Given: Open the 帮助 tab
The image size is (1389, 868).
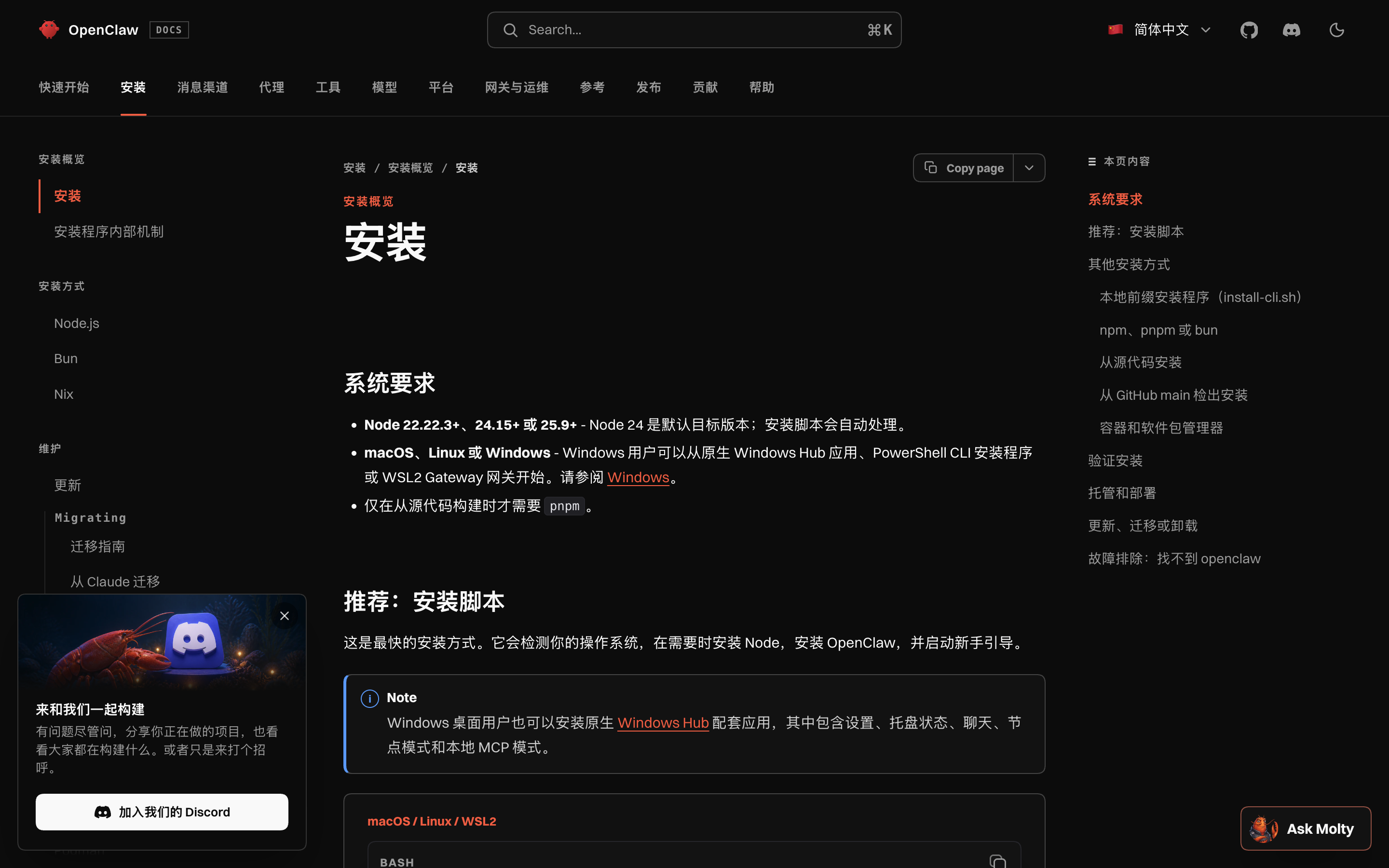Looking at the screenshot, I should tap(762, 87).
